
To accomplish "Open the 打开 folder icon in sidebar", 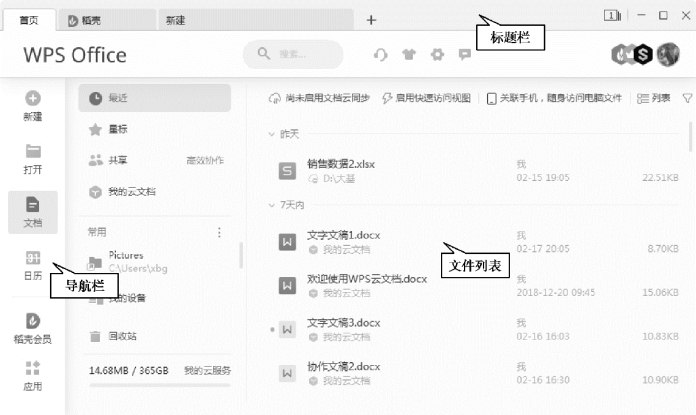I will click(33, 151).
